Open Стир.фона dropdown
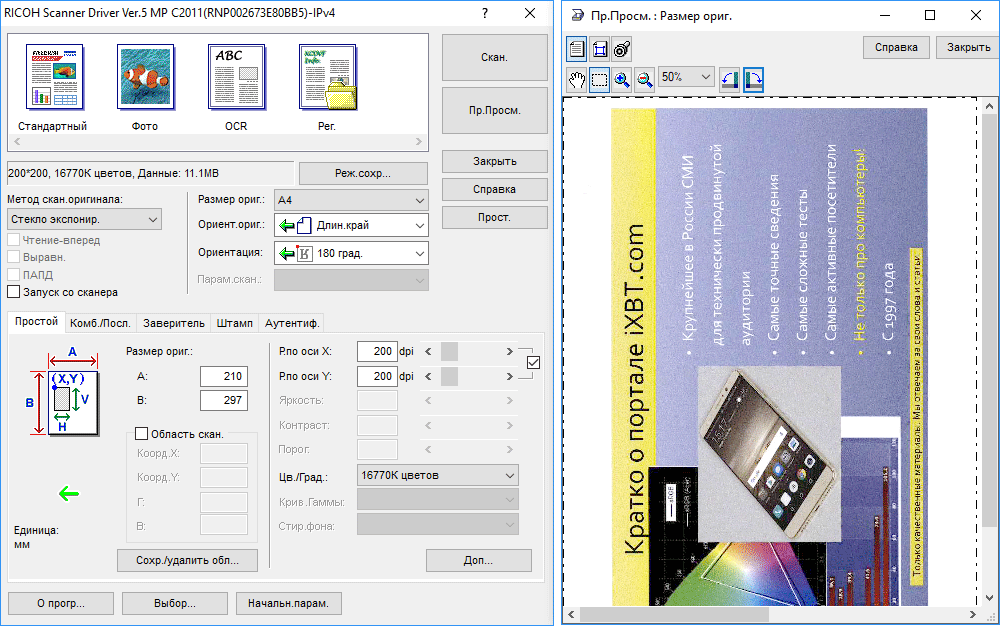 click(x=438, y=525)
